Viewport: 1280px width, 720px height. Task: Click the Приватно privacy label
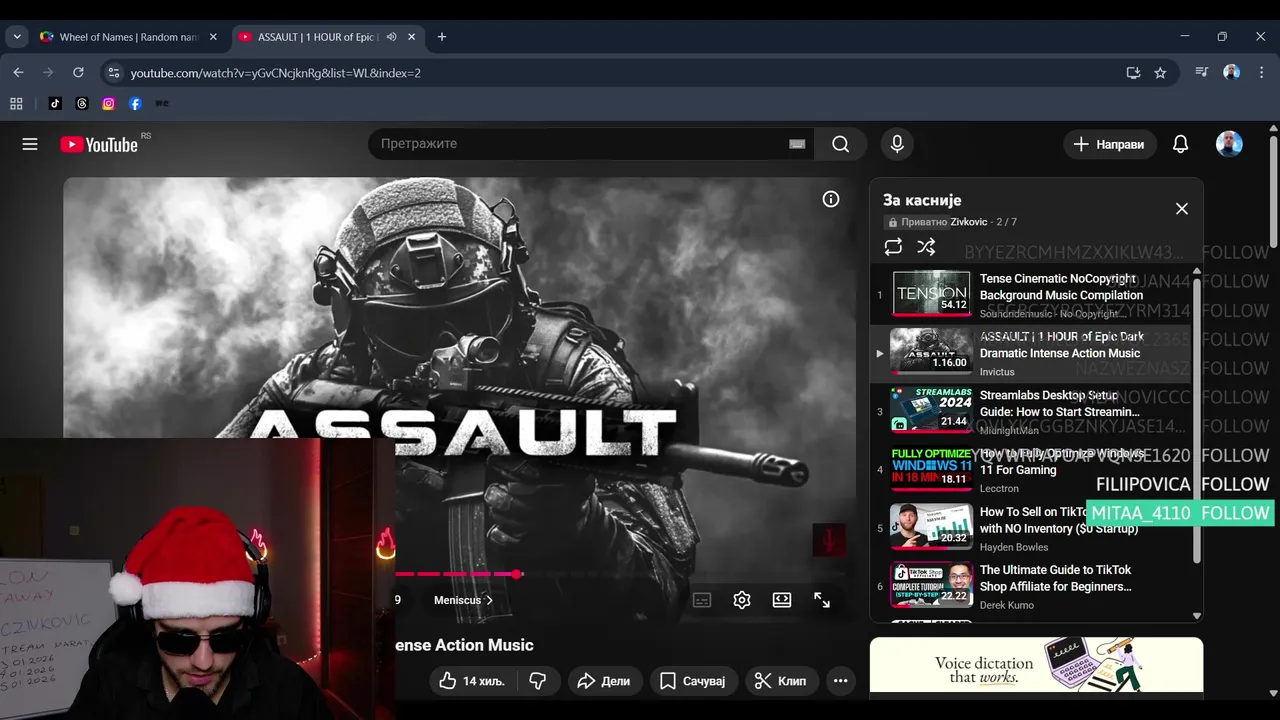tap(917, 222)
